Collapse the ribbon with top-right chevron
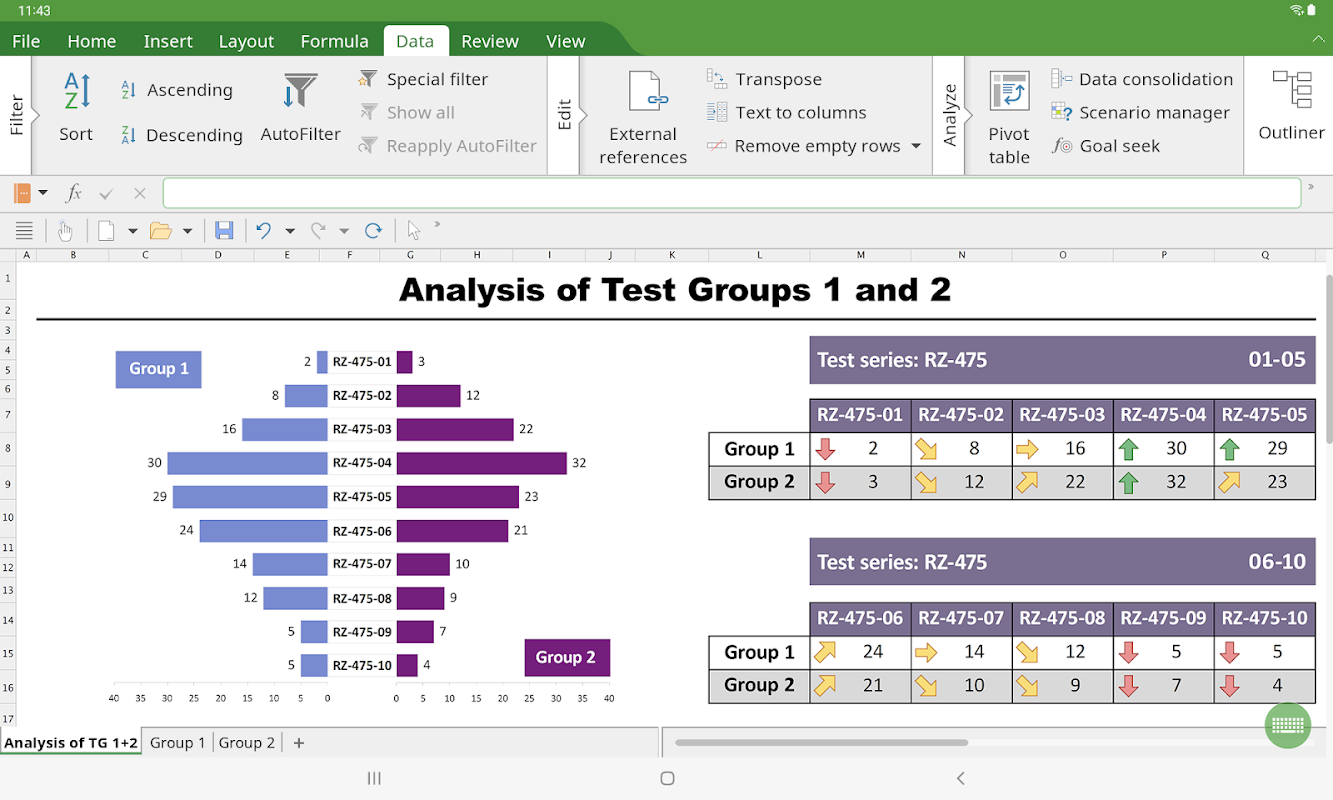 (x=1318, y=39)
